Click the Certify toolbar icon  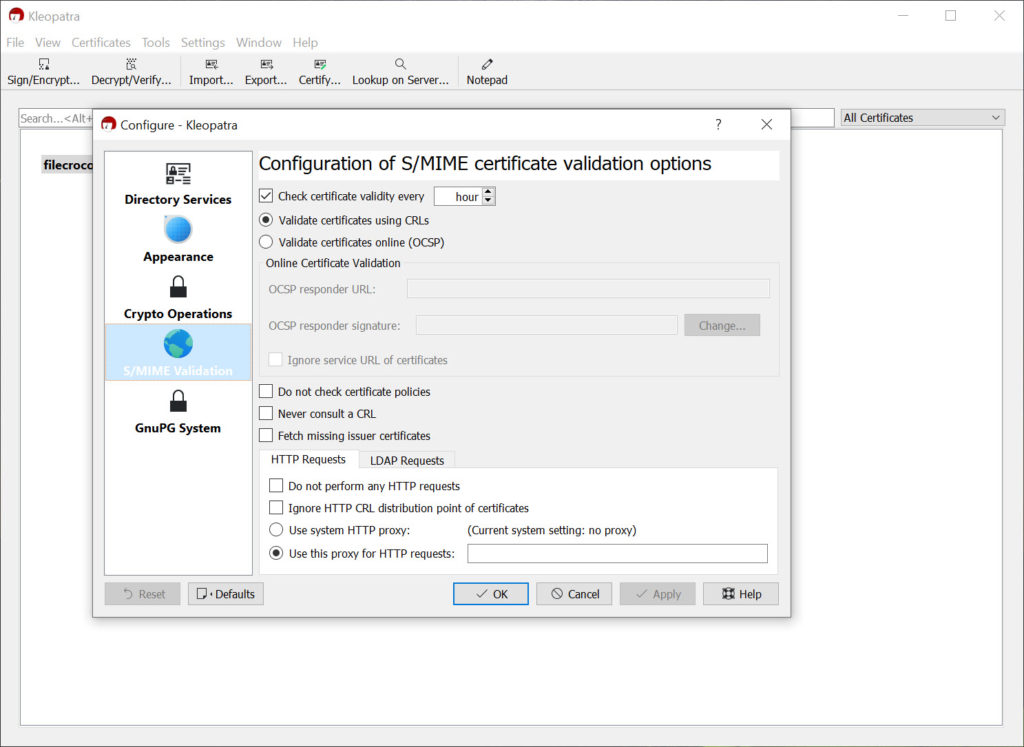[x=319, y=72]
